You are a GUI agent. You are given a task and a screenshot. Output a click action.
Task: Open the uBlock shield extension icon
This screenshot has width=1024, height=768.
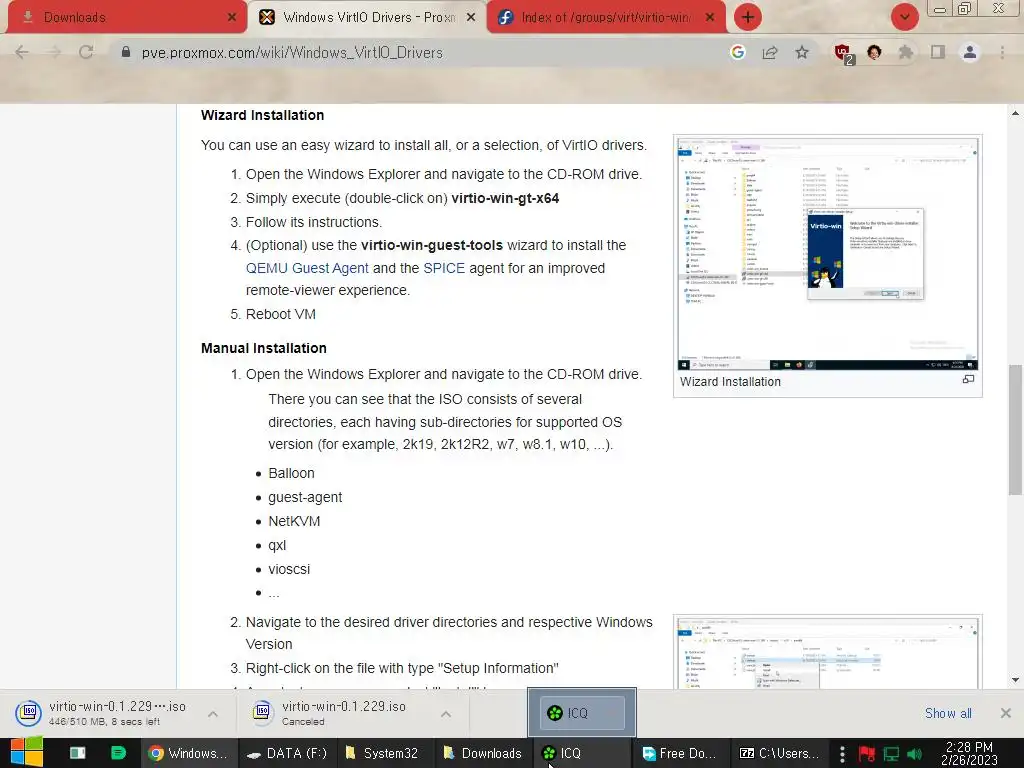pyautogui.click(x=843, y=53)
